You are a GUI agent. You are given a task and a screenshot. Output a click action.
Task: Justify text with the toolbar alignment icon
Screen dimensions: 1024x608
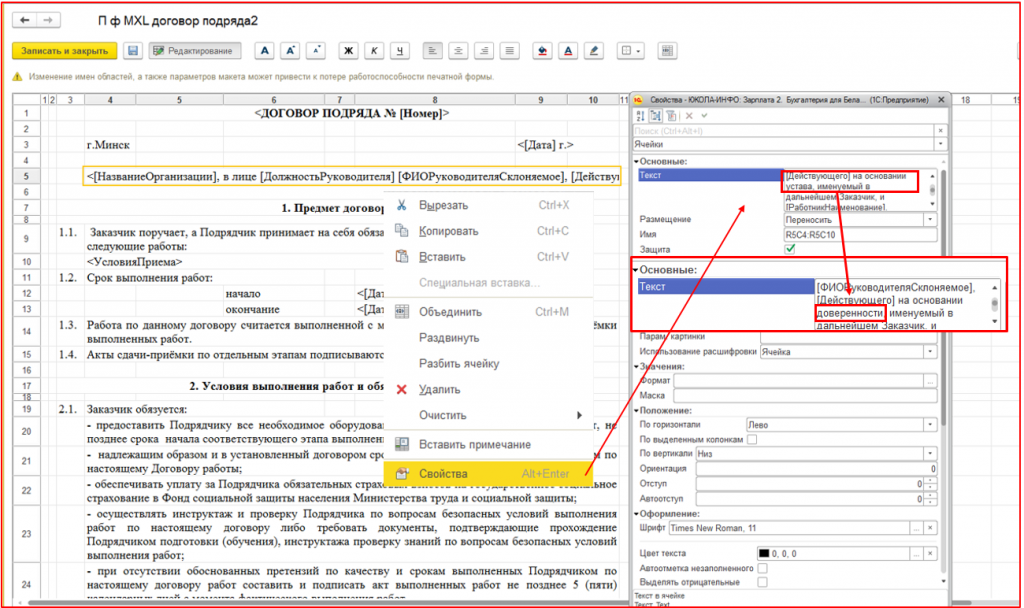pyautogui.click(x=510, y=51)
